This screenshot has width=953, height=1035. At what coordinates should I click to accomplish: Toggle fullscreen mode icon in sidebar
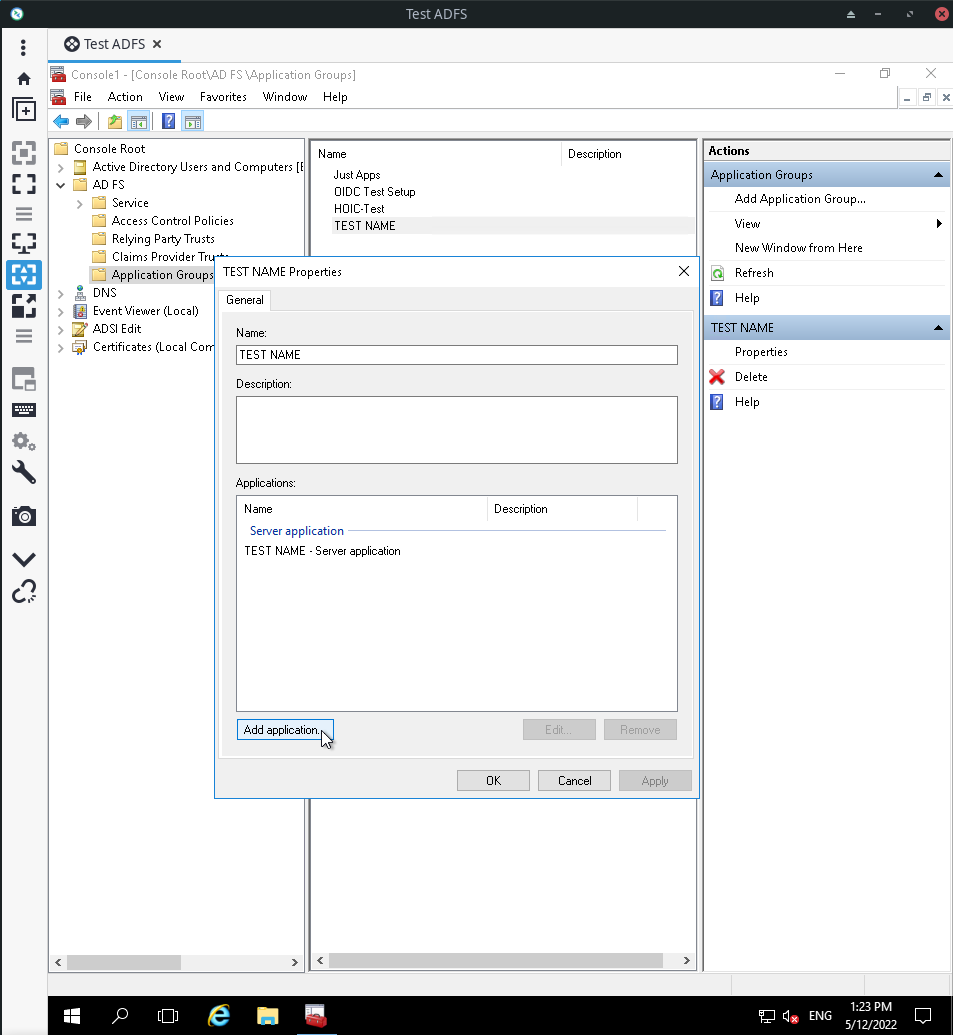point(24,184)
